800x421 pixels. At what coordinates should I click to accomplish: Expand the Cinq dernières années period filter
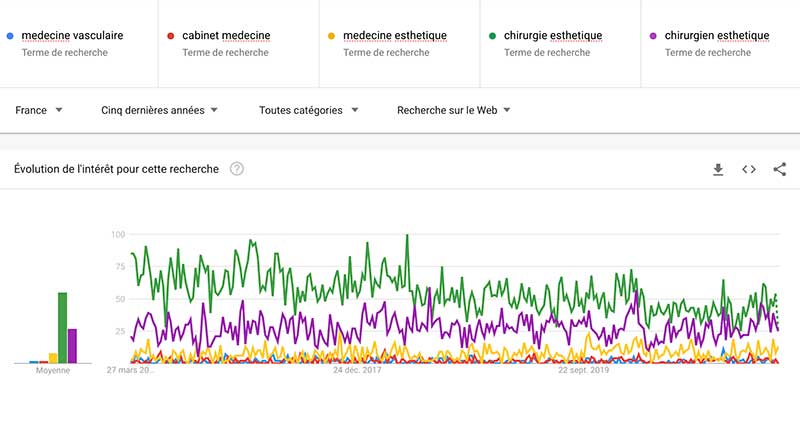coord(160,110)
